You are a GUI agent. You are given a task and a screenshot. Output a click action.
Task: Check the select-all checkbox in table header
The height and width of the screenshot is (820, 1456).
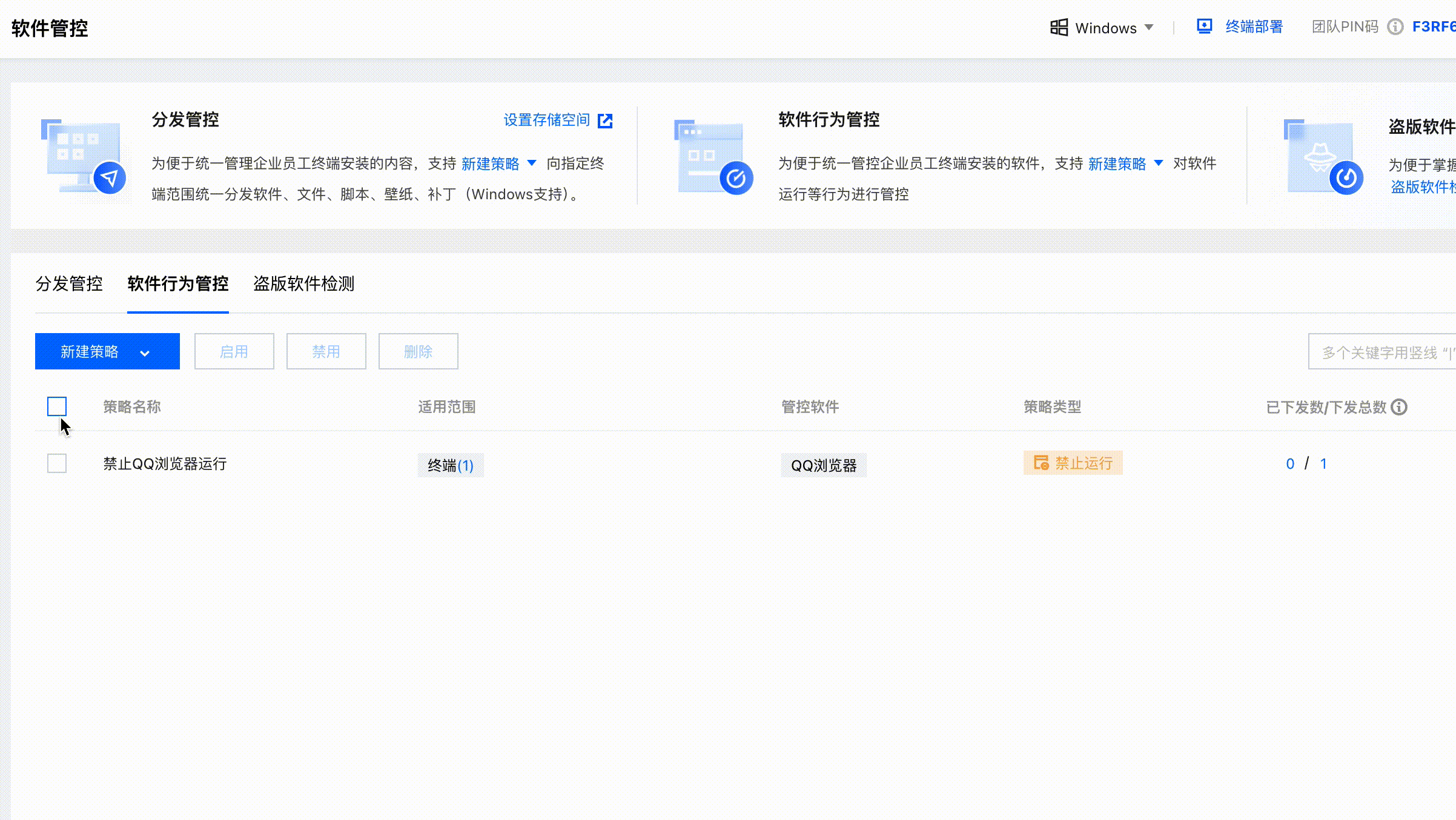pos(57,406)
